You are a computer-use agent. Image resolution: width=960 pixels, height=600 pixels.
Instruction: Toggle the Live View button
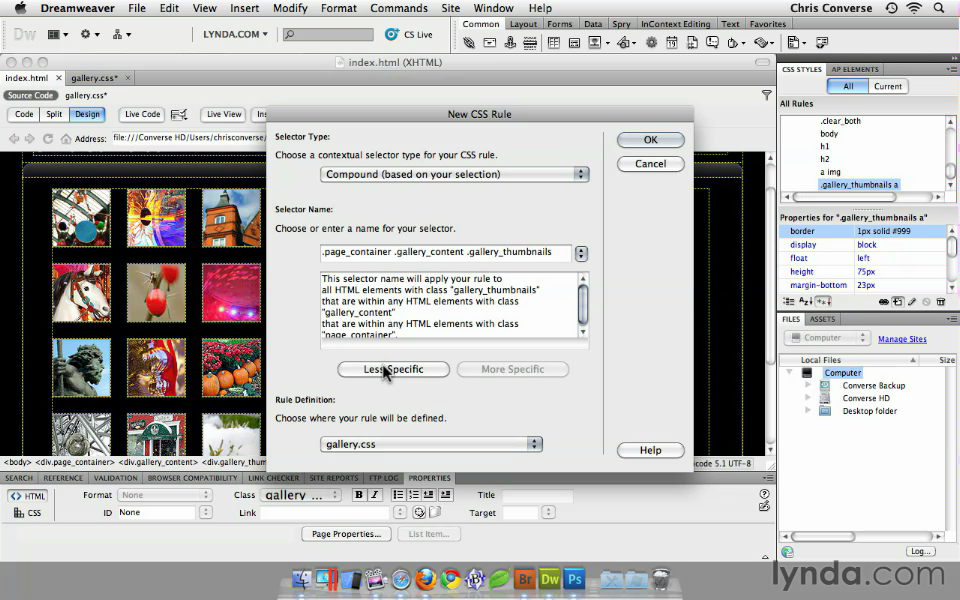(223, 114)
